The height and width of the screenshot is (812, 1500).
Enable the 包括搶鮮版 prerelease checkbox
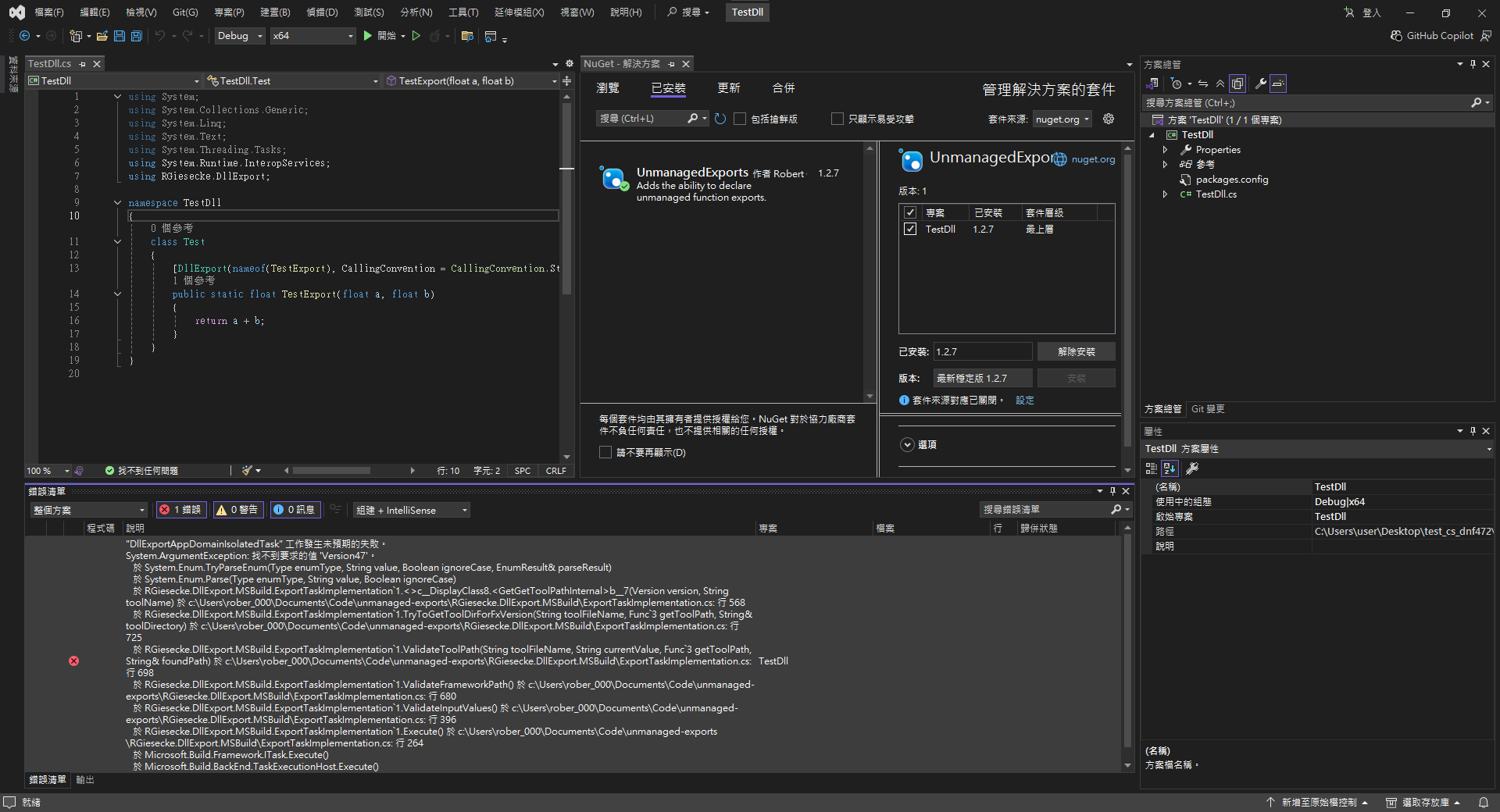tap(740, 119)
